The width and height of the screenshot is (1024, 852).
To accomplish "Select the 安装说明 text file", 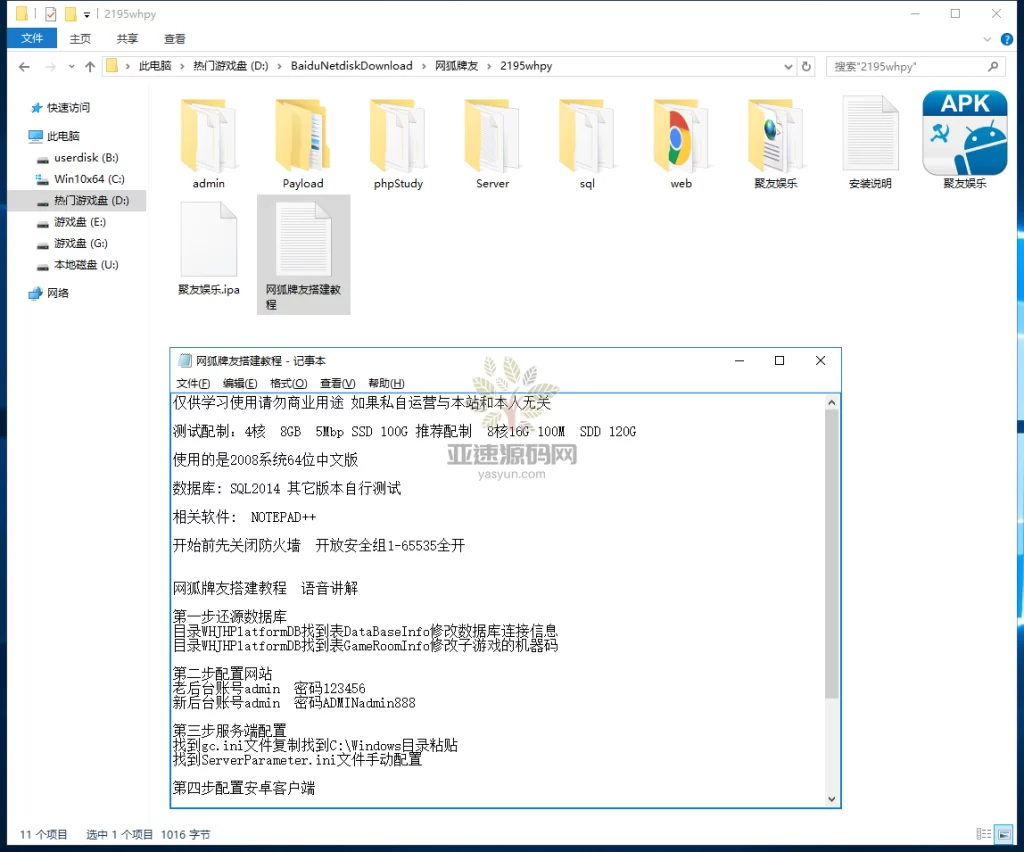I will (869, 138).
